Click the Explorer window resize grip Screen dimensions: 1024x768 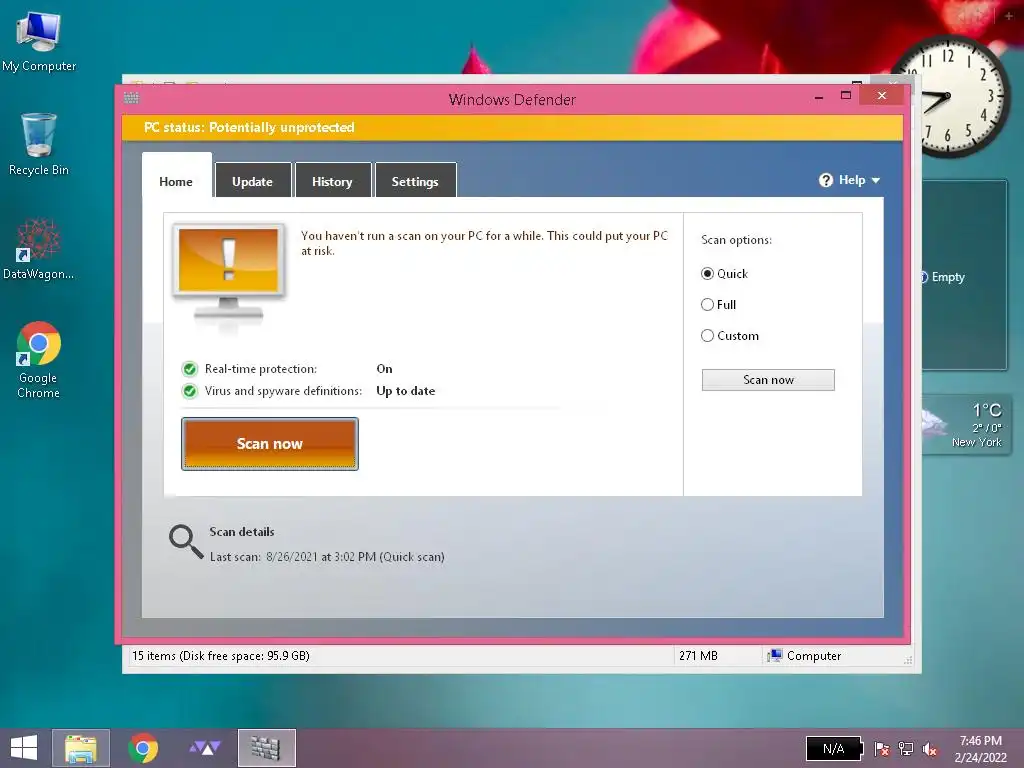pyautogui.click(x=908, y=660)
